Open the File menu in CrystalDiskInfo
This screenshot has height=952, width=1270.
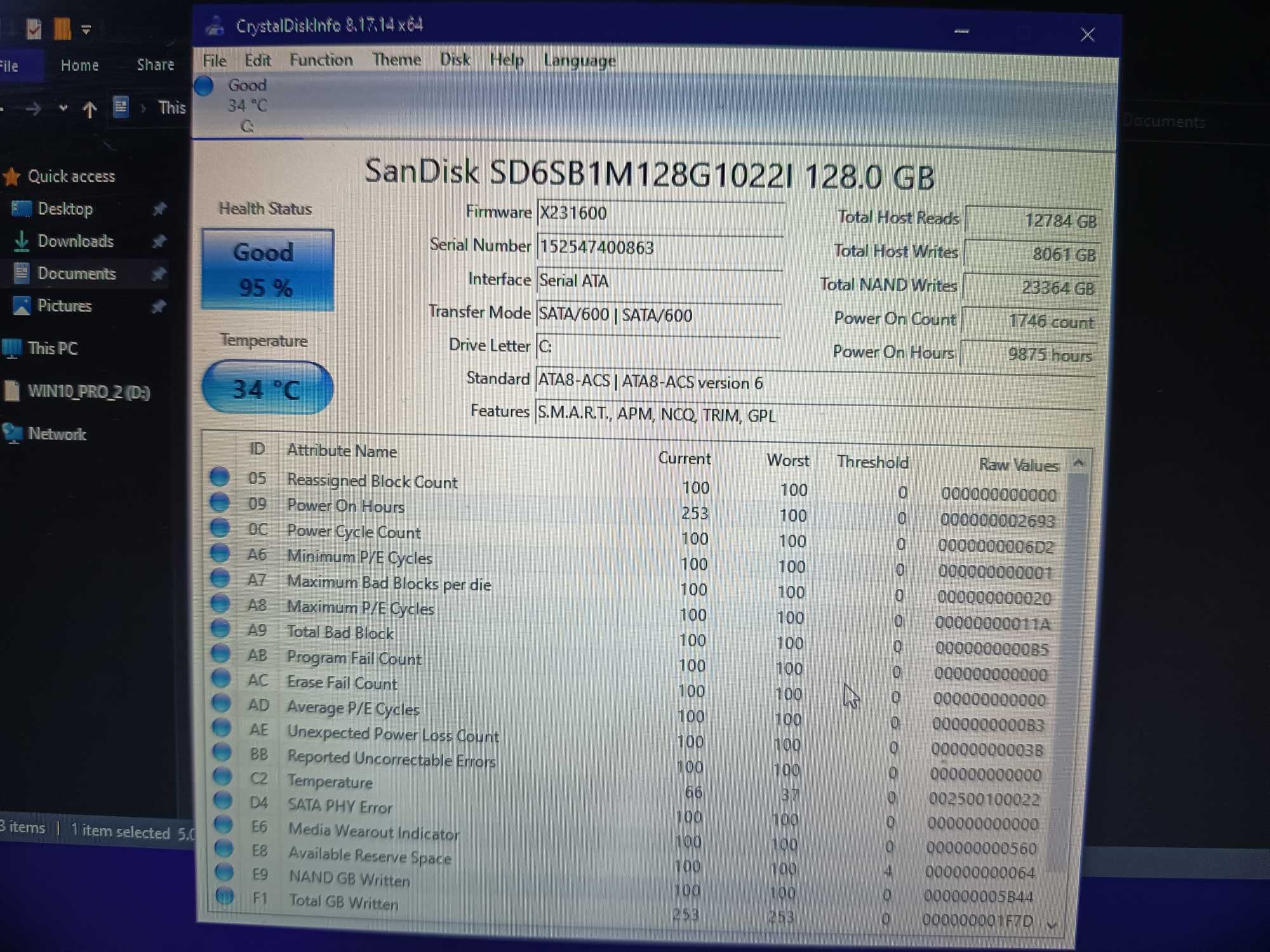point(214,61)
